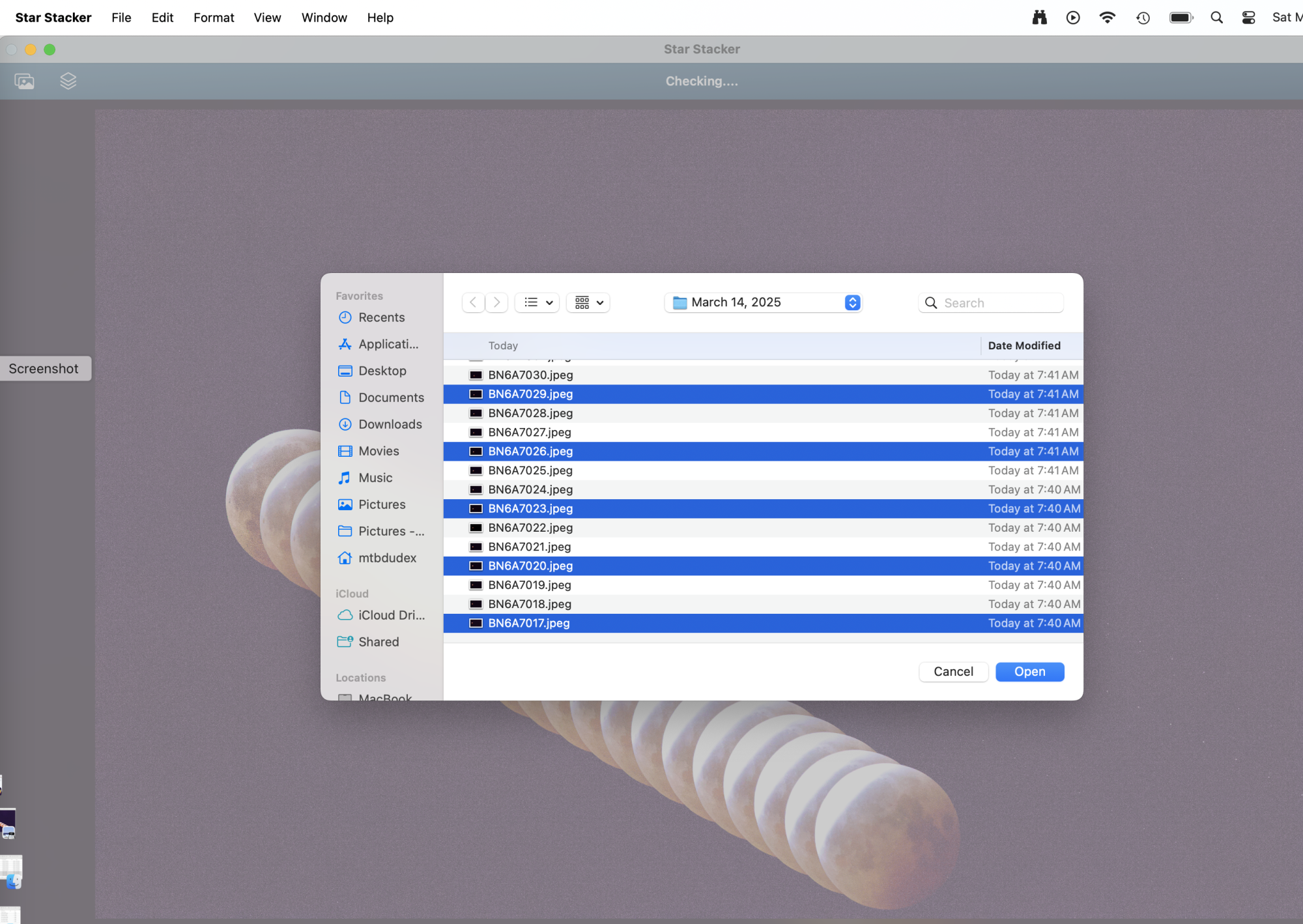Image resolution: width=1303 pixels, height=924 pixels.
Task: Select file BN6A7030.jpeg
Action: 764,375
